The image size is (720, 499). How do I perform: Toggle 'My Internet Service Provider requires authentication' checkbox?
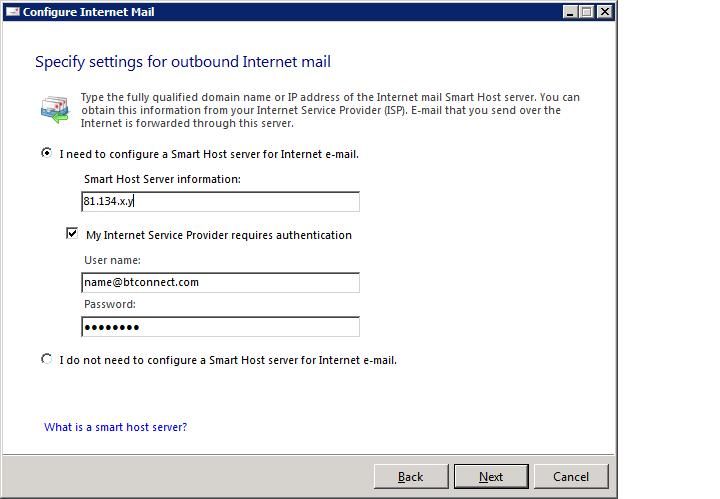[72, 234]
